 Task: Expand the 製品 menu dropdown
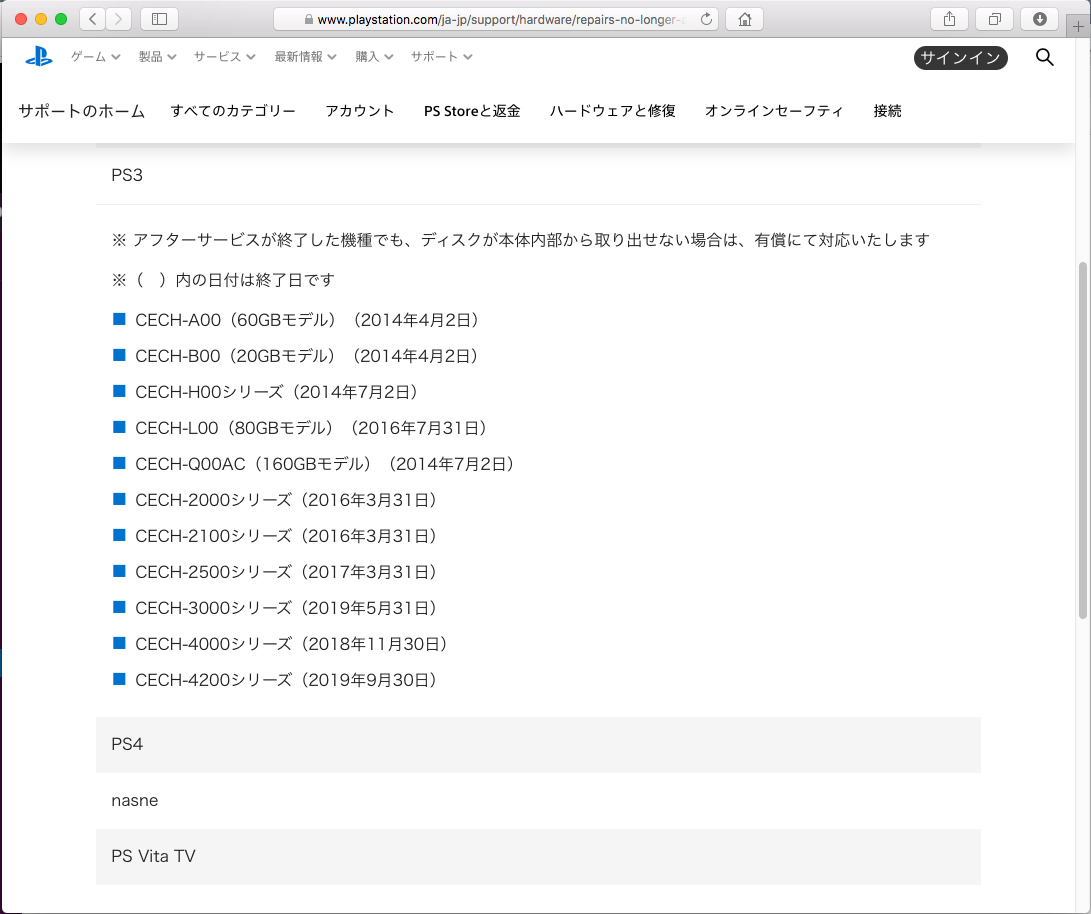pos(157,56)
